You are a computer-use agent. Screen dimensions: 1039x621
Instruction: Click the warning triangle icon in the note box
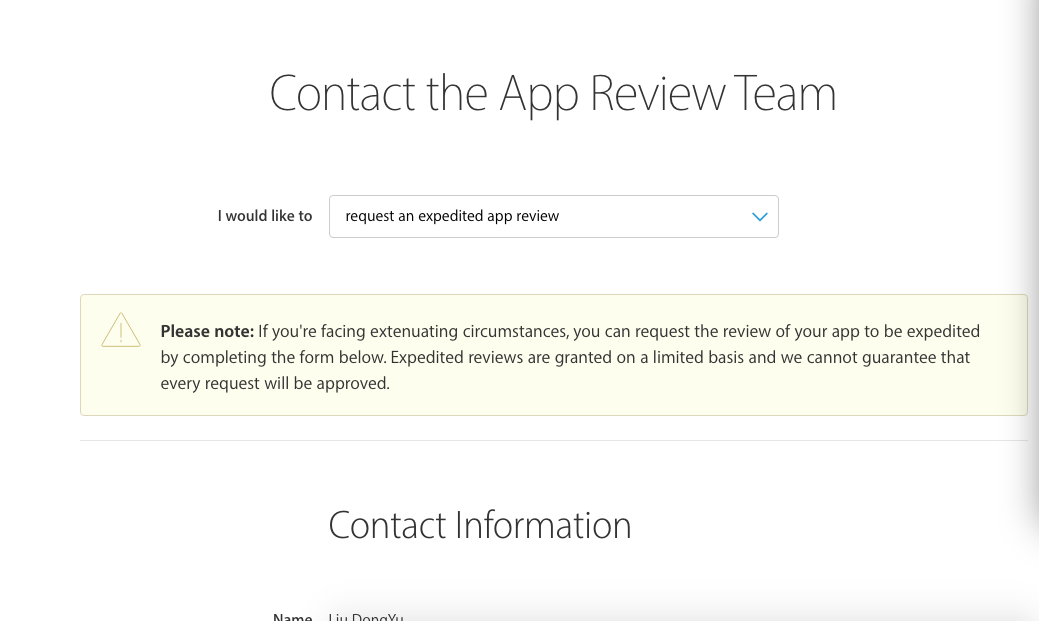click(x=121, y=330)
